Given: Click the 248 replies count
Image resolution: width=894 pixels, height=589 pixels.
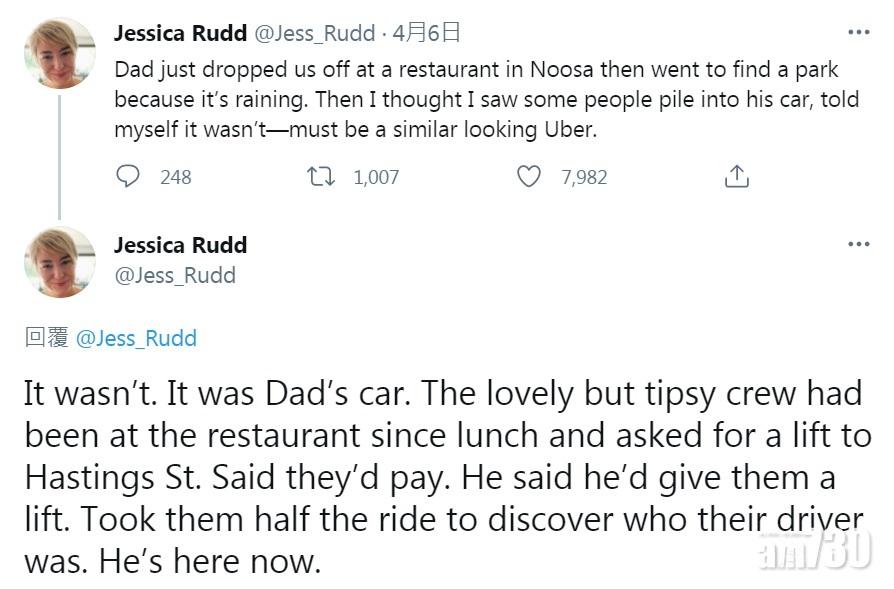Looking at the screenshot, I should pyautogui.click(x=175, y=177).
